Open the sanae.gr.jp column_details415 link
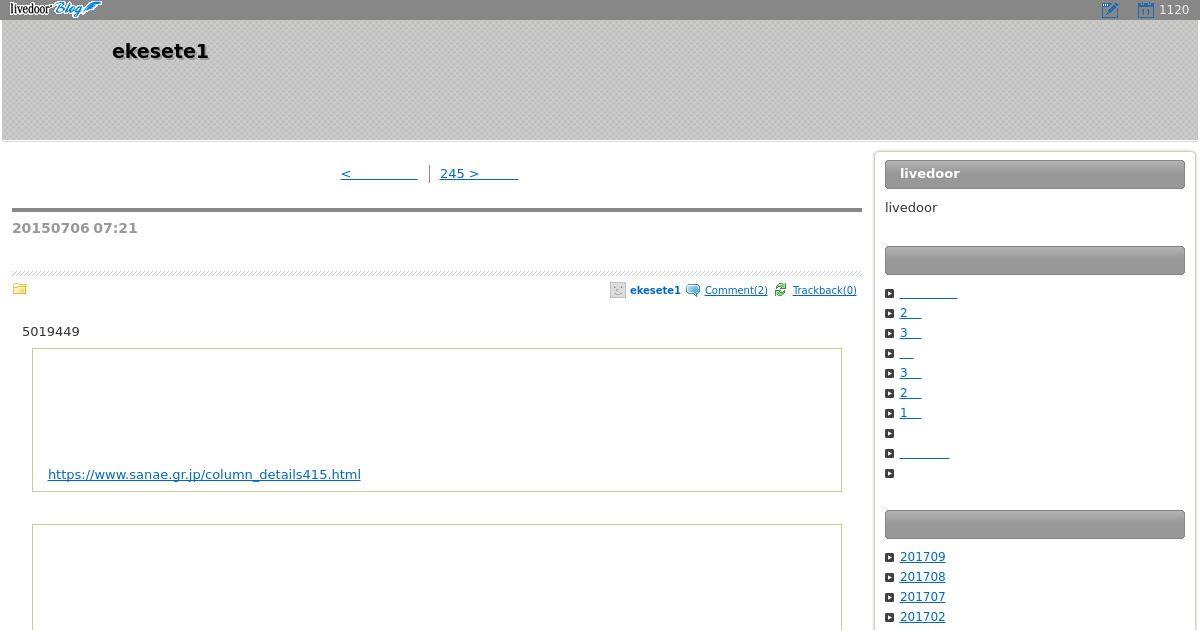 click(204, 475)
